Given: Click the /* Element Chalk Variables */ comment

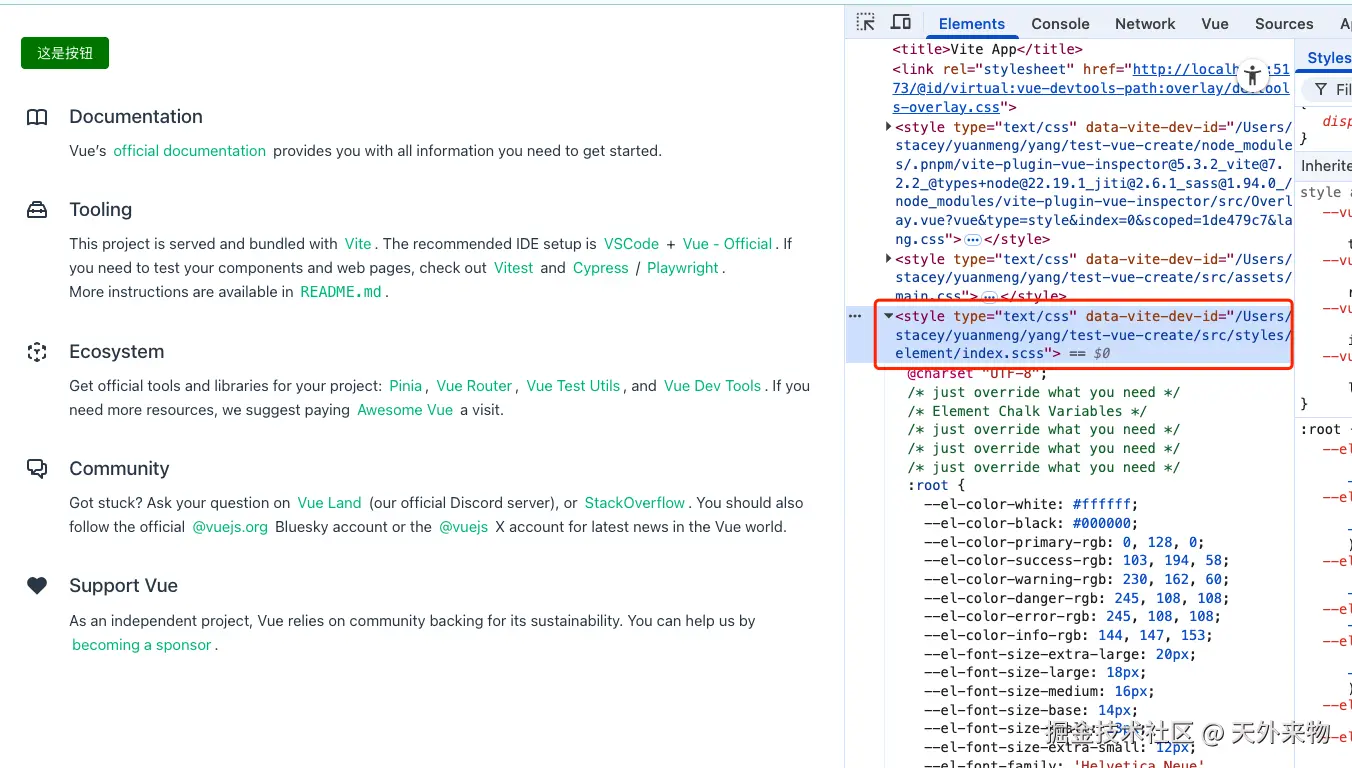Looking at the screenshot, I should [x=1027, y=411].
